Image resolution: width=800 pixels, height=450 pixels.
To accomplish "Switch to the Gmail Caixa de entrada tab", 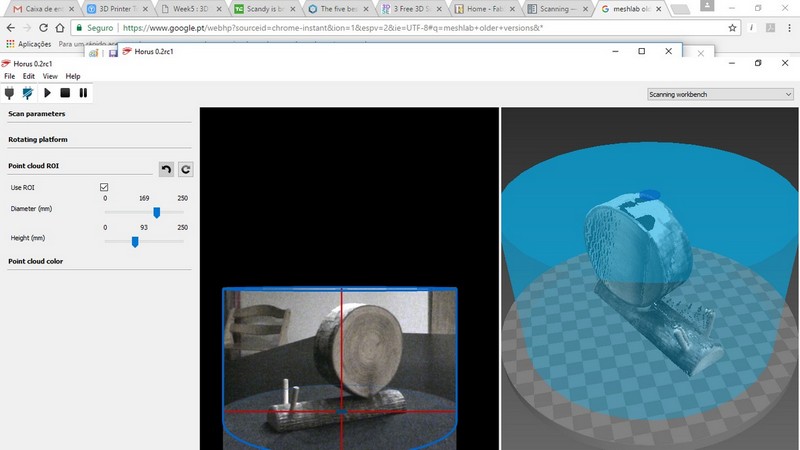I will click(43, 9).
